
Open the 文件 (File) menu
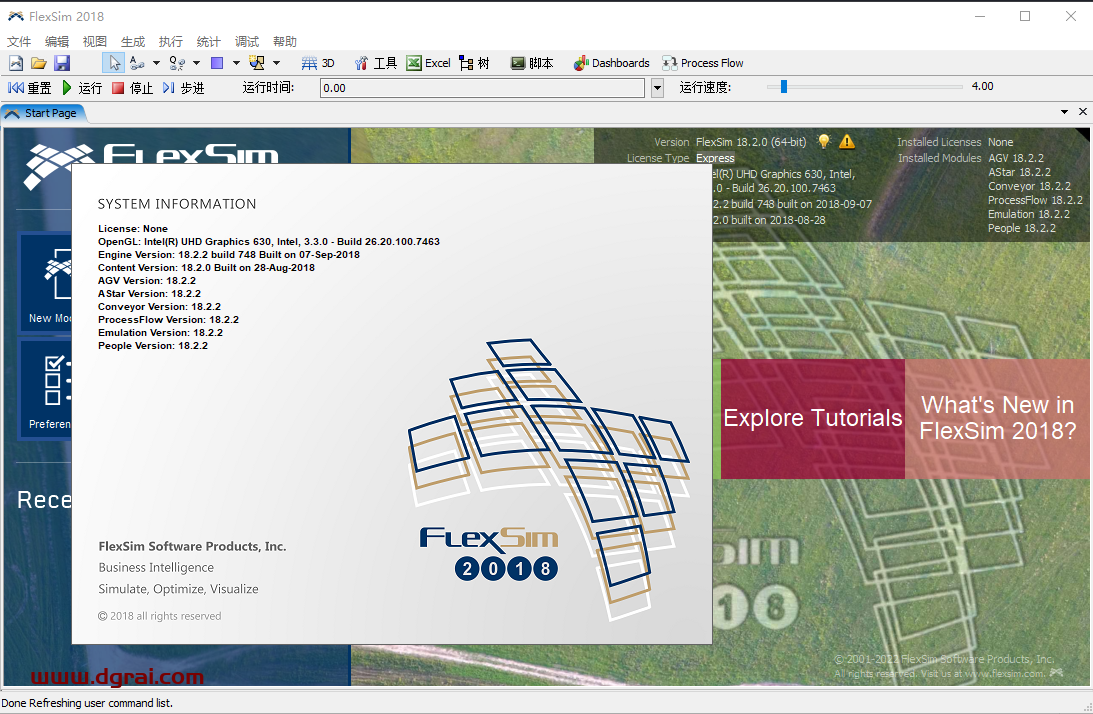coord(19,40)
